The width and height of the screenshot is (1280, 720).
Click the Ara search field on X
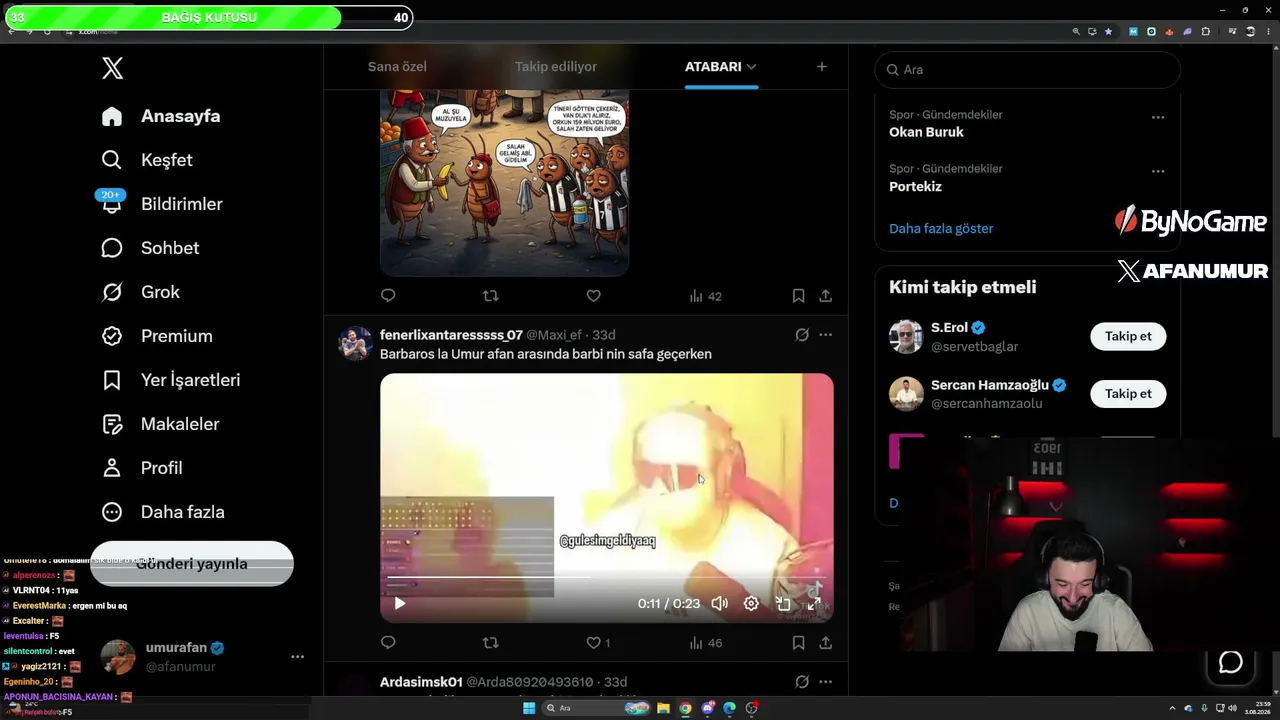(1028, 70)
